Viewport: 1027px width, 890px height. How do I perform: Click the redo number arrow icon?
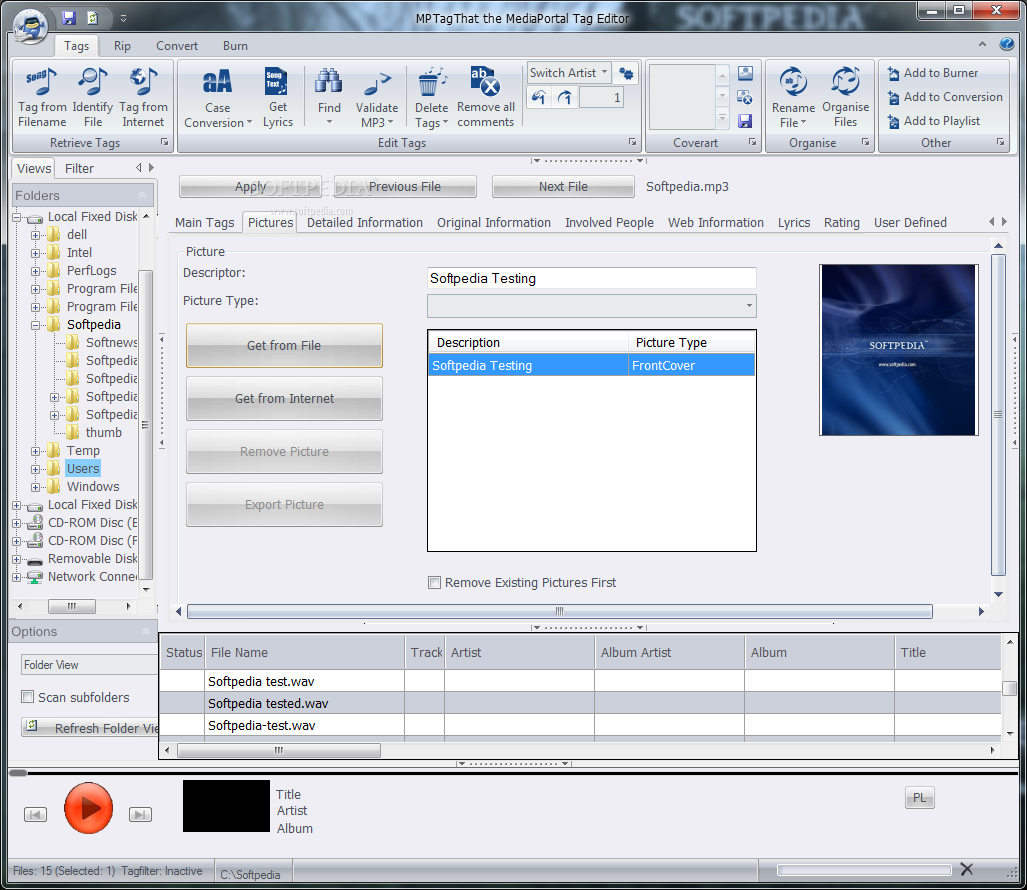pyautogui.click(x=565, y=98)
